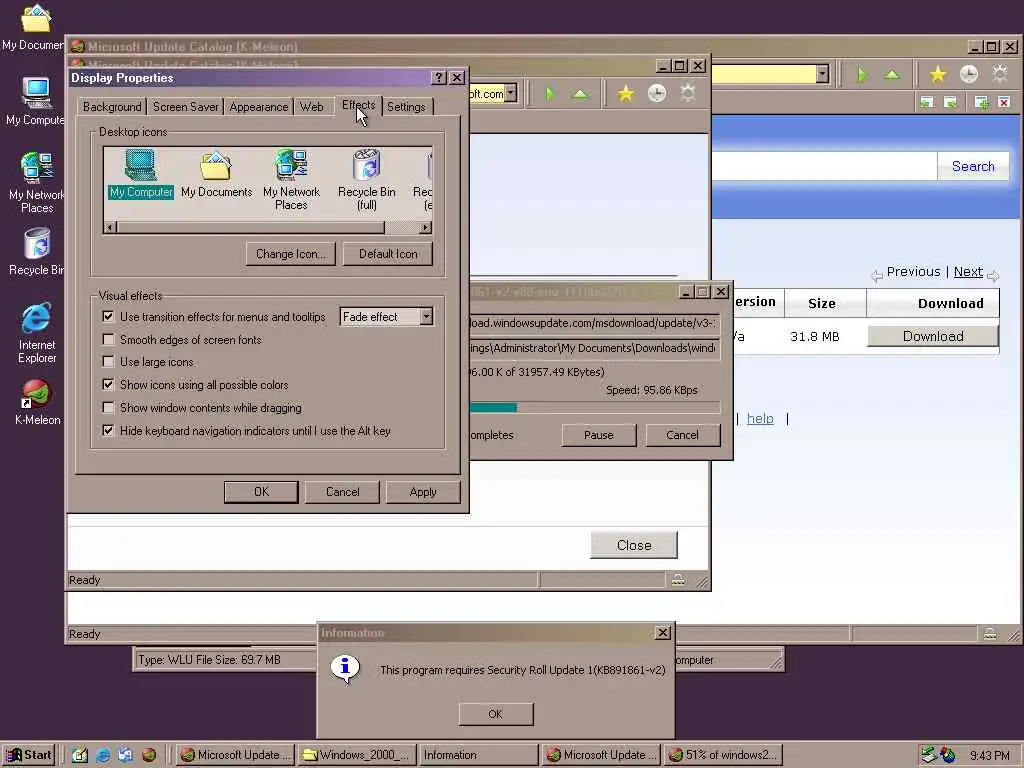Click right scroll arrow of Desktop icons list
Viewport: 1024px width, 768px height.
(426, 227)
